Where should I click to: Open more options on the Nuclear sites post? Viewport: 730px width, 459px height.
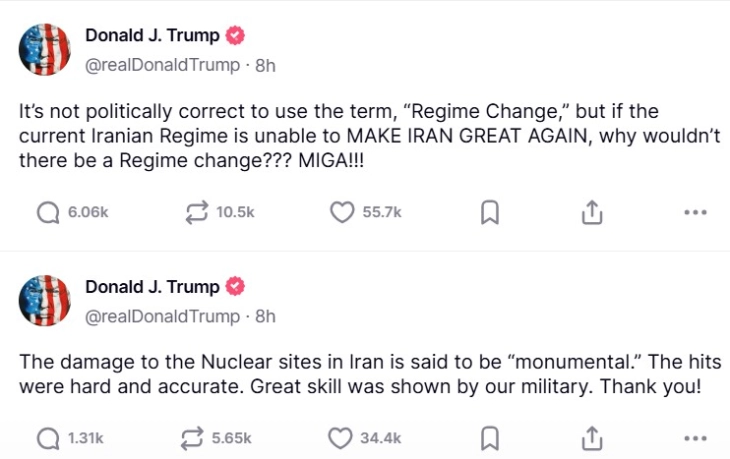coord(695,438)
